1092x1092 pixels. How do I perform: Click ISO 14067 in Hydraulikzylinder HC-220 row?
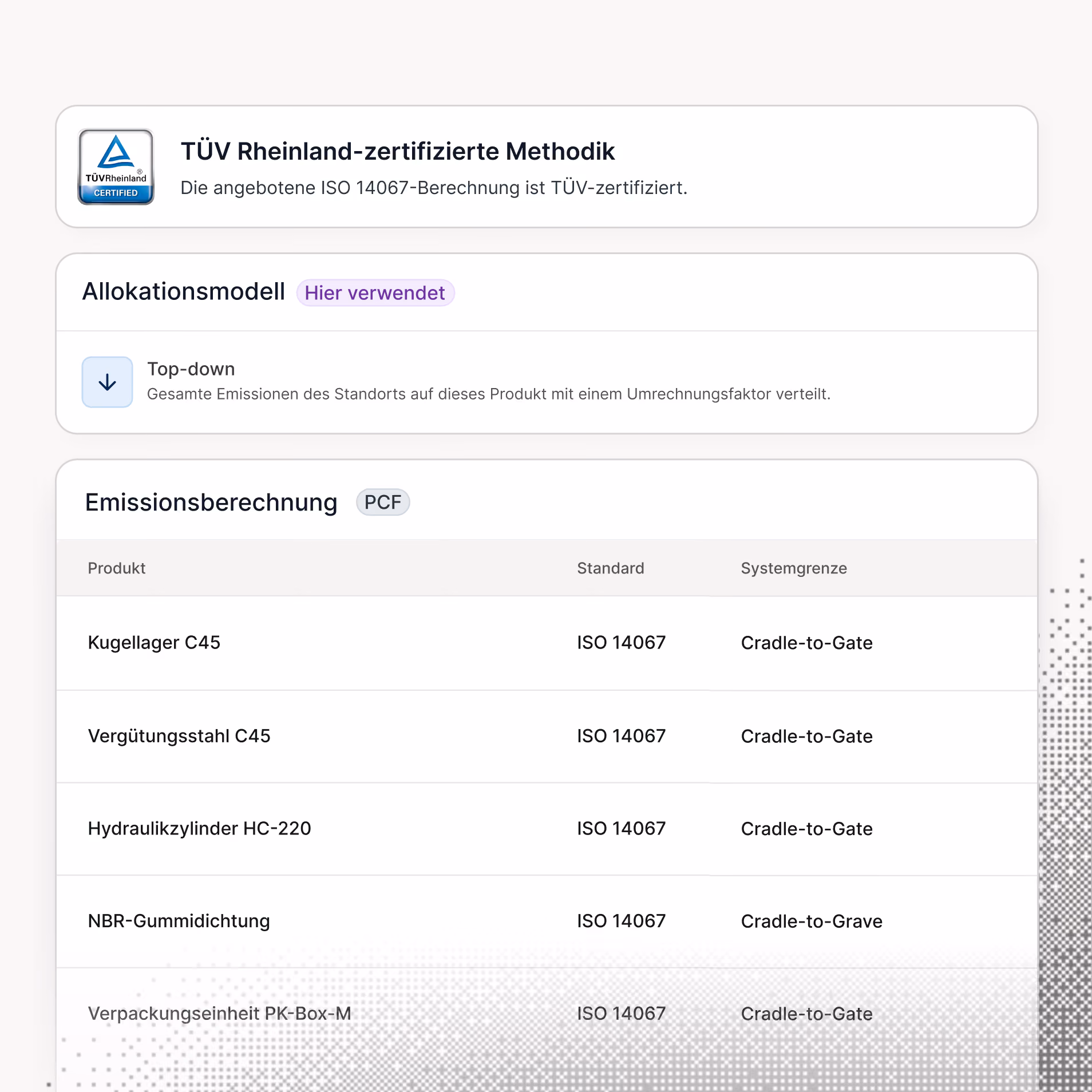coord(621,829)
